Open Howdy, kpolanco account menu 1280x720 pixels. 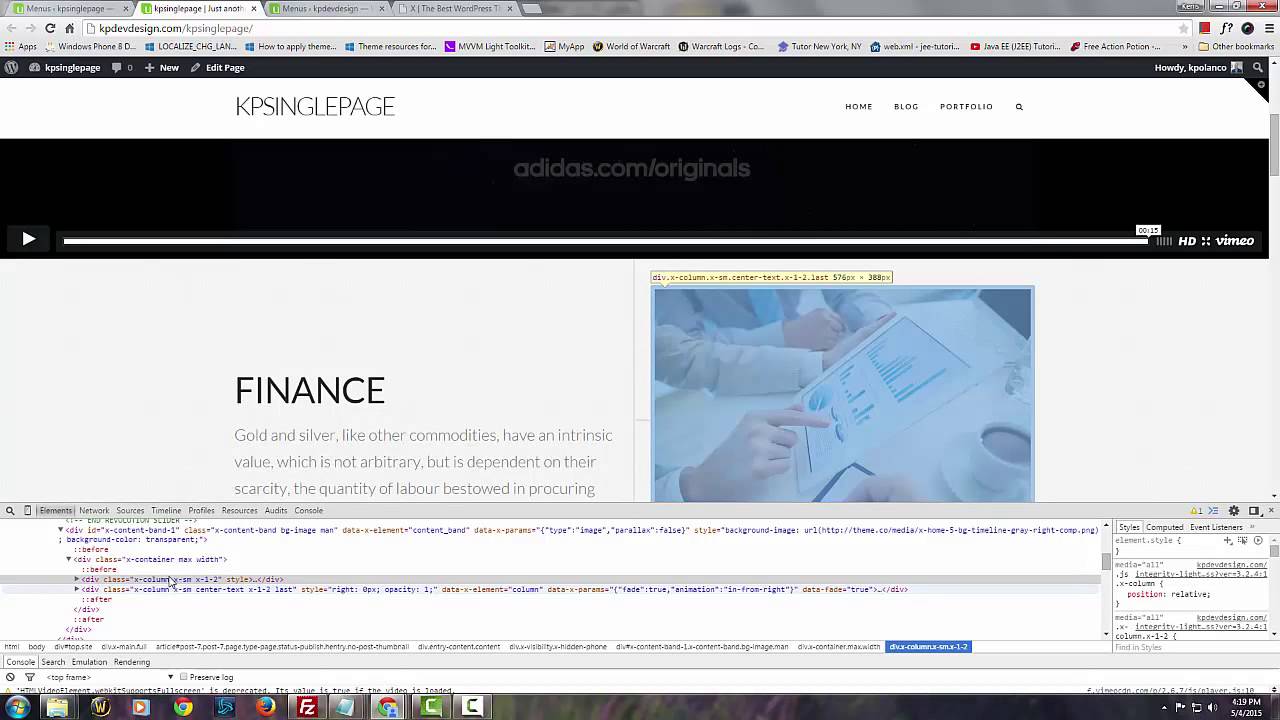coord(1198,67)
